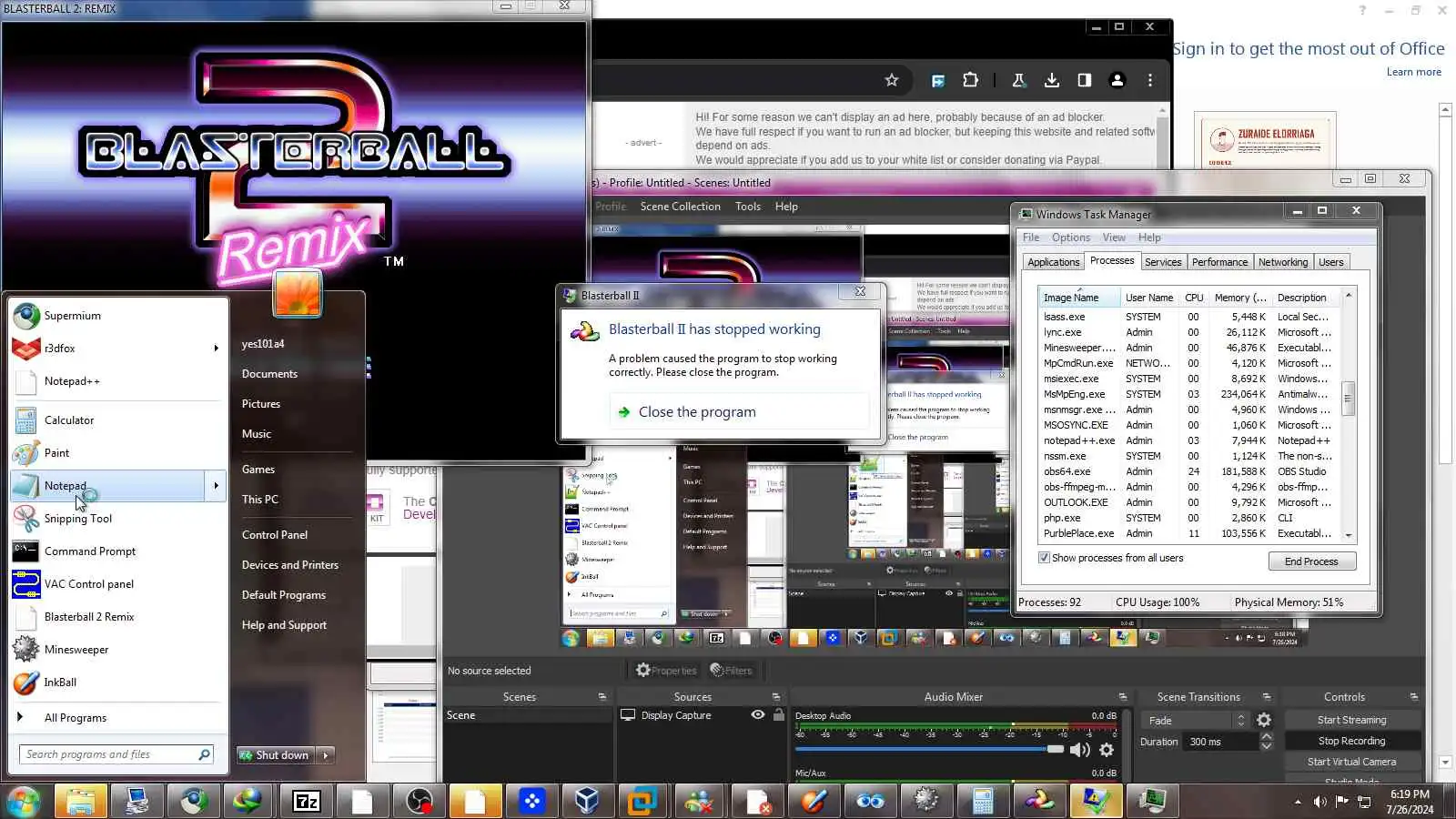This screenshot has width=1456, height=819.
Task: Expand Notepad jump list arrow in Start menu
Action: [x=216, y=486]
